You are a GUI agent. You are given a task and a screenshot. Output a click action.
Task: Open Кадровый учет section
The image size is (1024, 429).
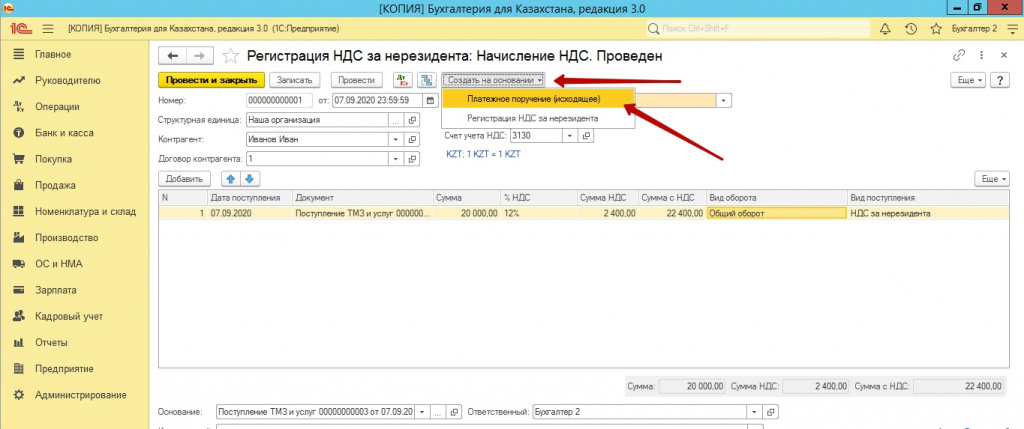click(x=69, y=316)
